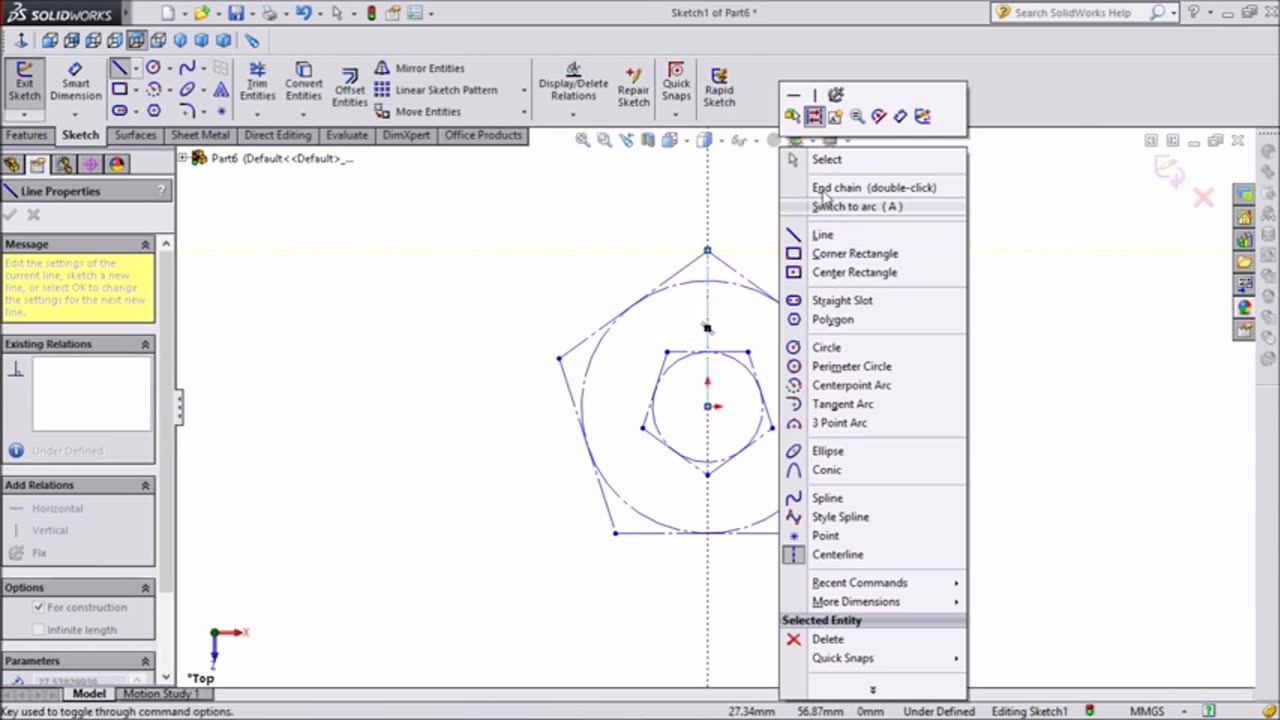1280x720 pixels.
Task: Open the PropertyManager tab icon
Action: 38,165
